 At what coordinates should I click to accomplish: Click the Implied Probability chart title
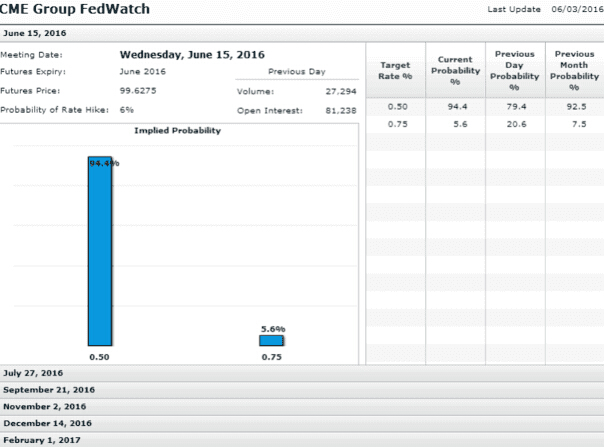[178, 131]
